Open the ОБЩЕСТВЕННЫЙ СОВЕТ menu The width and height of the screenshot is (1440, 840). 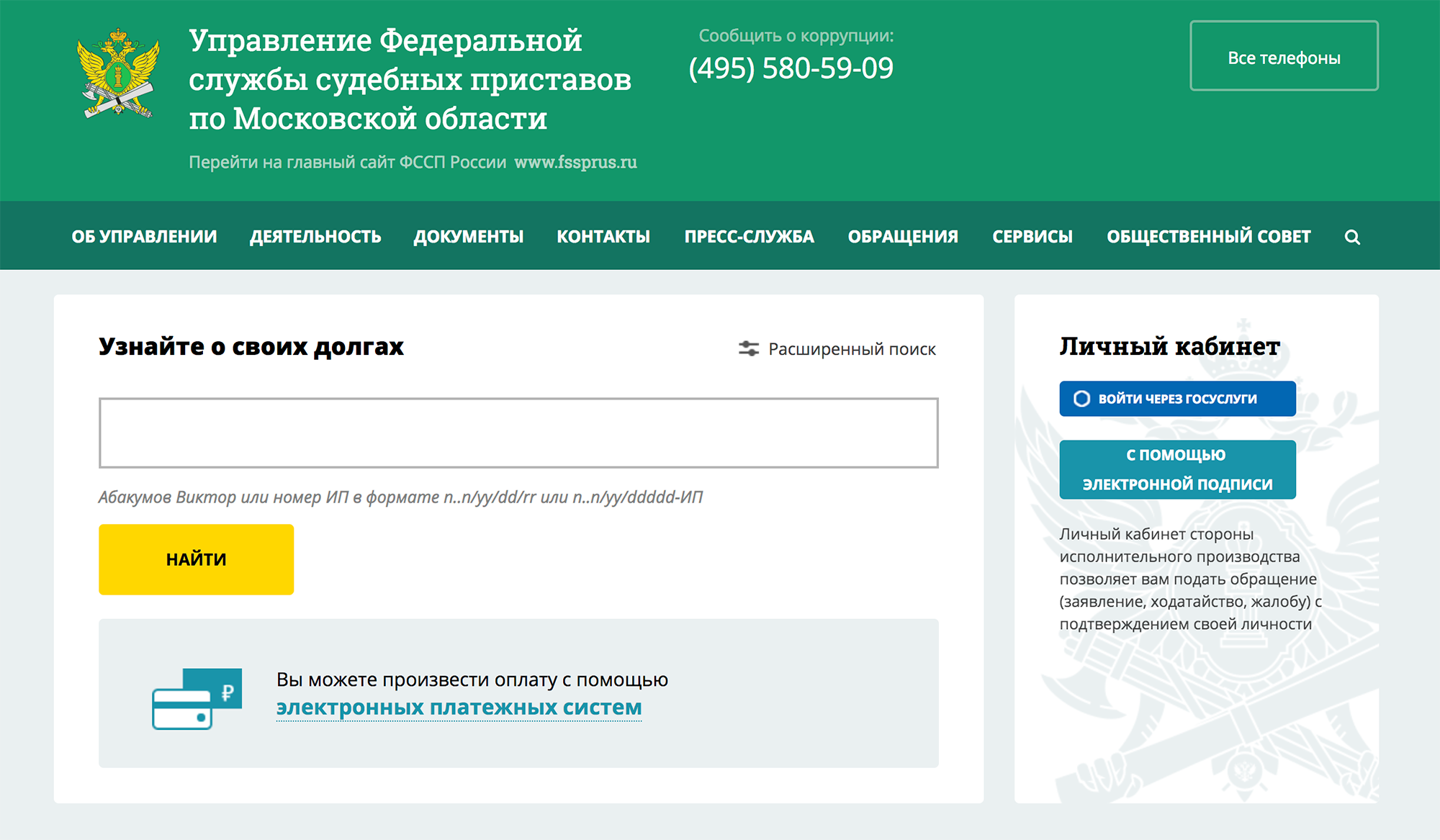point(1209,237)
